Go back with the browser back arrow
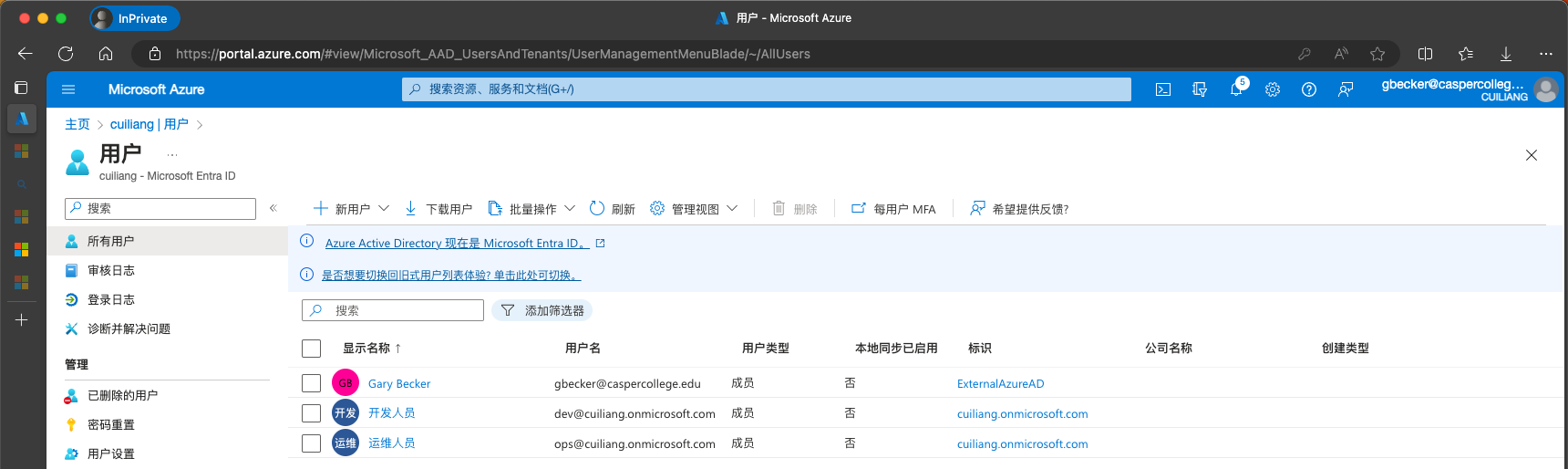 pyautogui.click(x=26, y=54)
